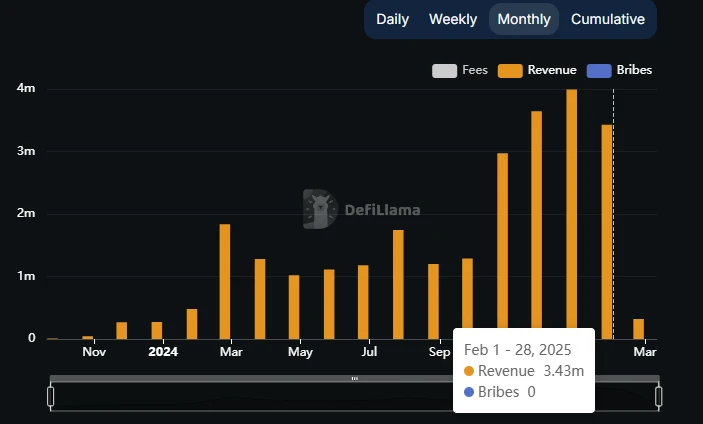Click the DefiLlama watermark logo

(318, 210)
